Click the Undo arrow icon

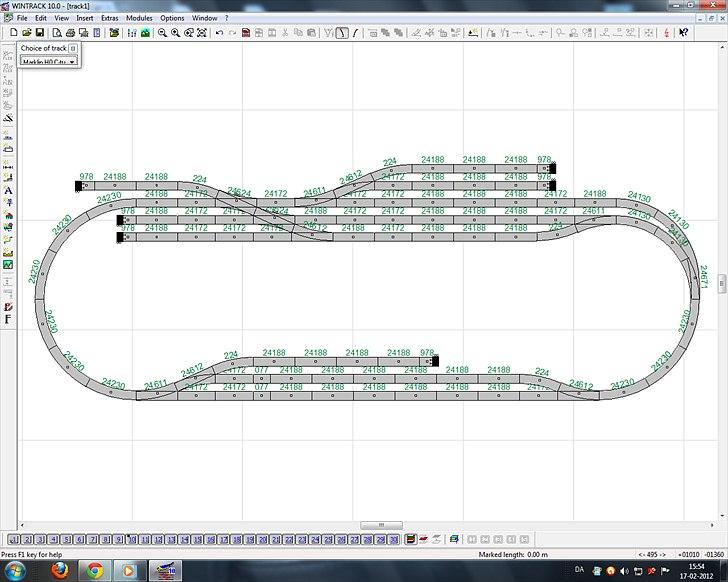219,33
